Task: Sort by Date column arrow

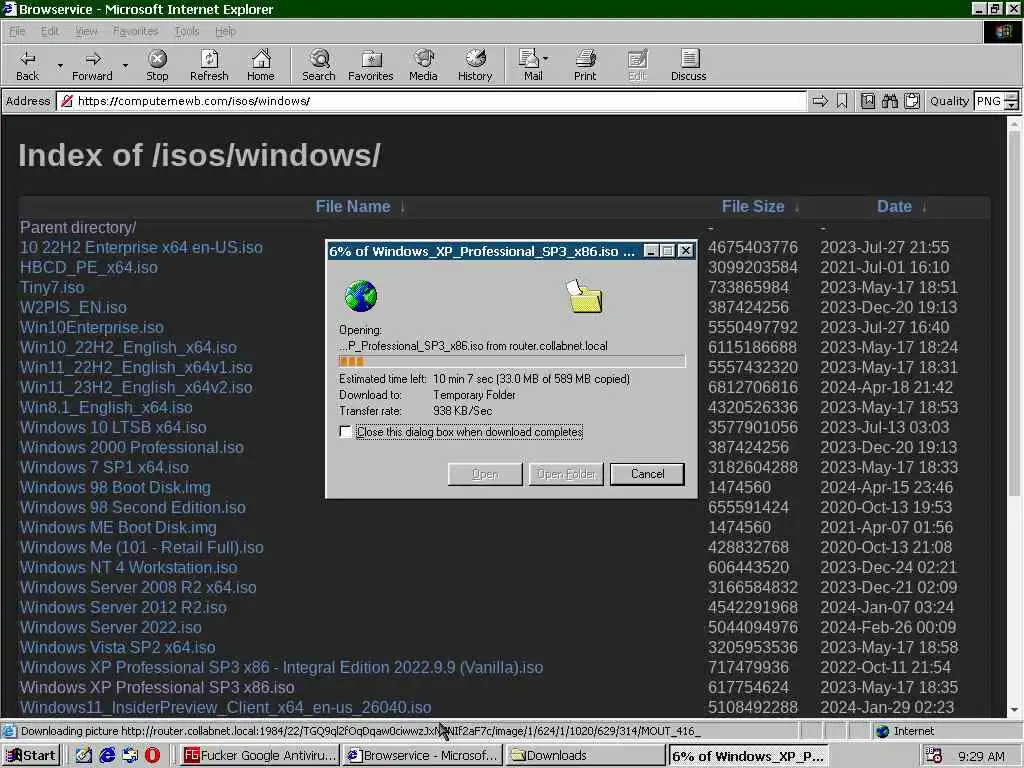Action: point(924,208)
